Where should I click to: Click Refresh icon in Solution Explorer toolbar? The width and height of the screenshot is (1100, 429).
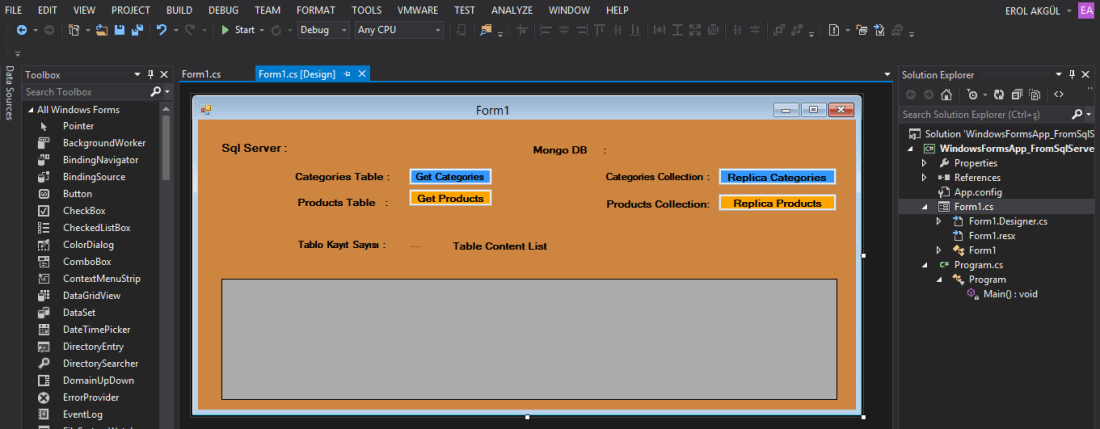(x=998, y=95)
